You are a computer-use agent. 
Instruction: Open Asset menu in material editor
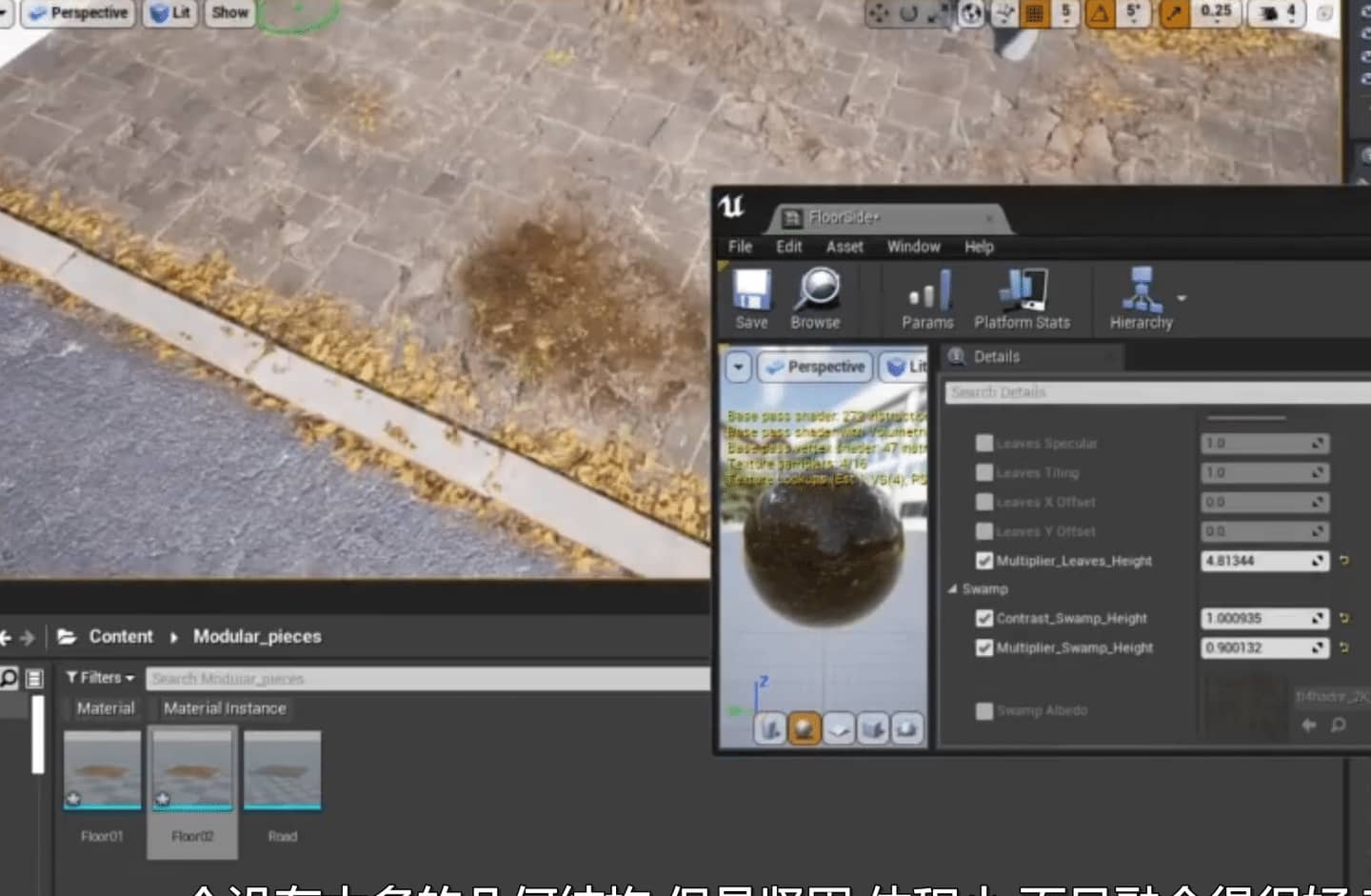point(844,247)
